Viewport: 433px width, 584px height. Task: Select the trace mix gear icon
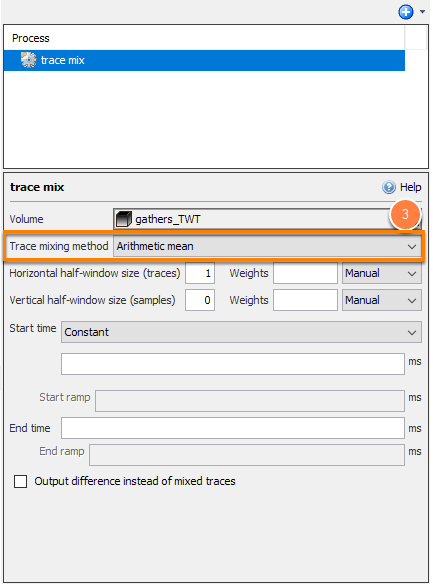(29, 60)
